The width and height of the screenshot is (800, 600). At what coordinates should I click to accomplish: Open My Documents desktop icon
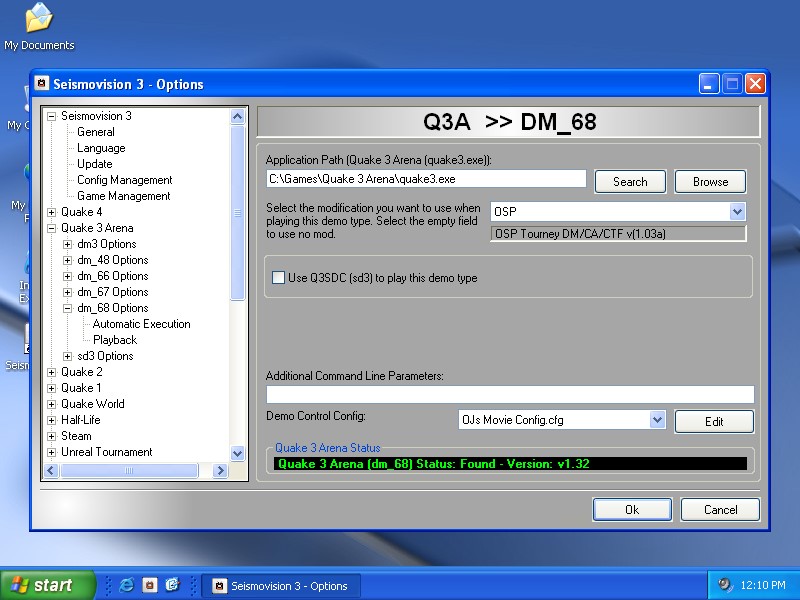[x=38, y=20]
